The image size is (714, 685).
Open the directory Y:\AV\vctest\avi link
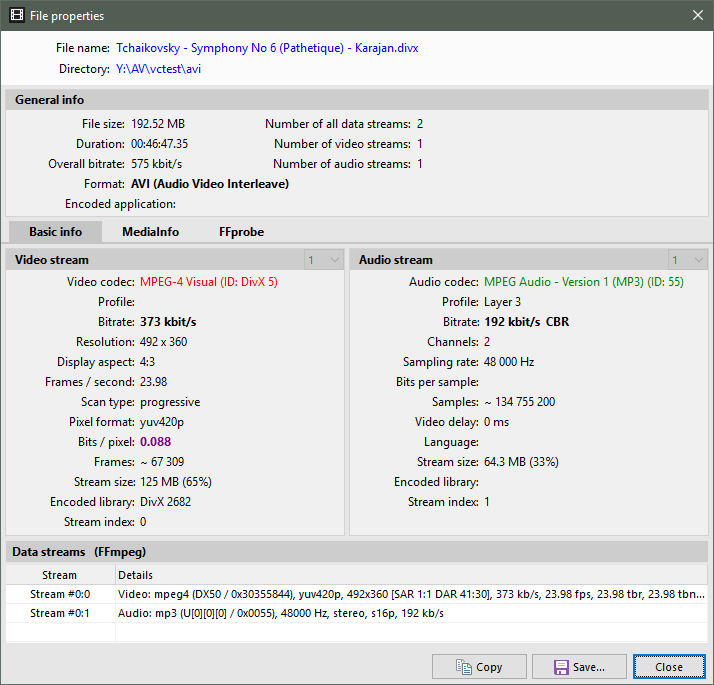pos(158,69)
